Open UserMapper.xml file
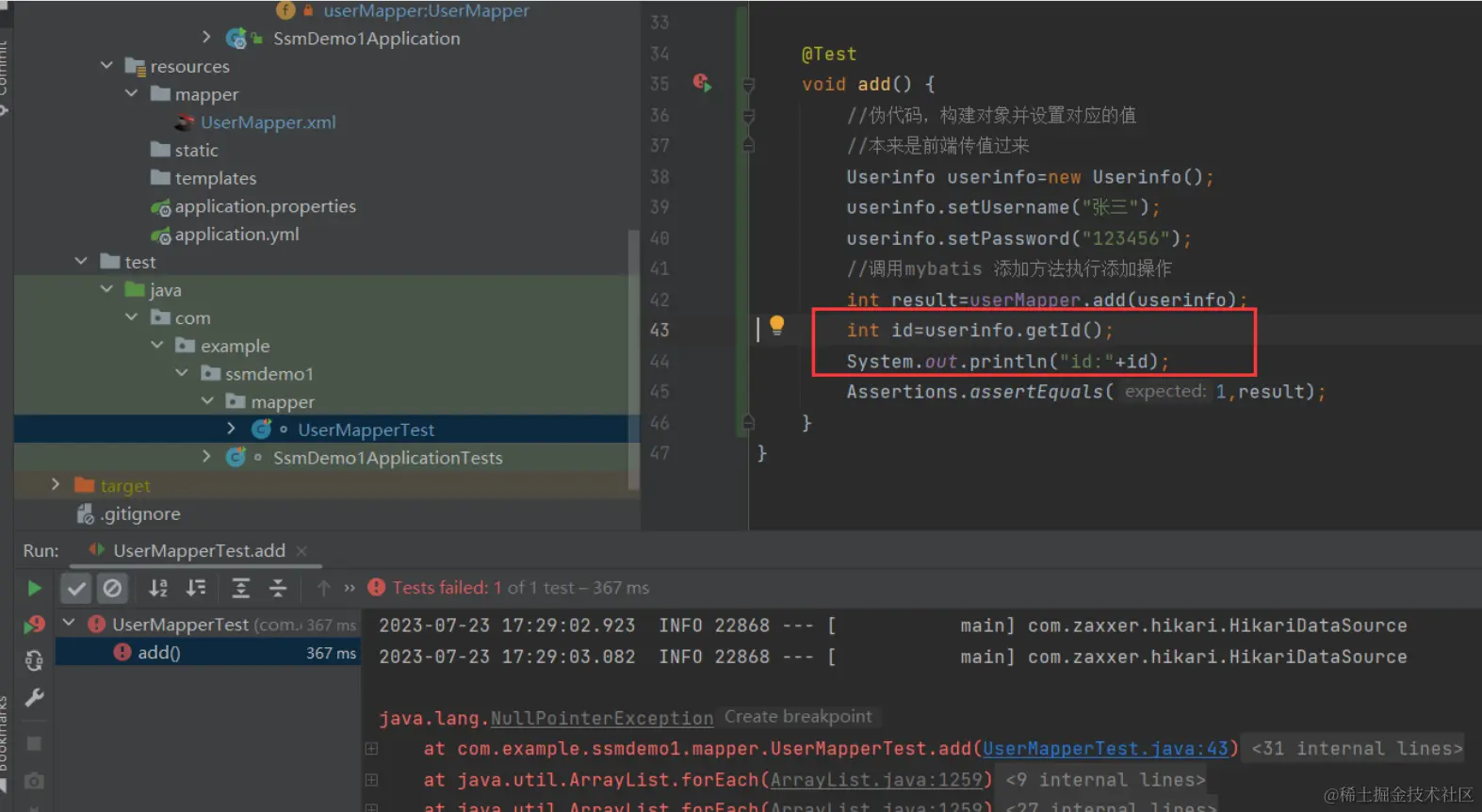This screenshot has width=1482, height=812. point(268,122)
